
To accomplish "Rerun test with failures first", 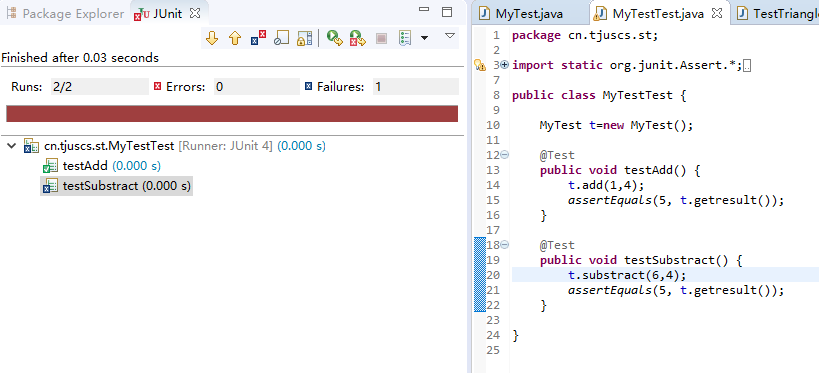I will point(357,38).
